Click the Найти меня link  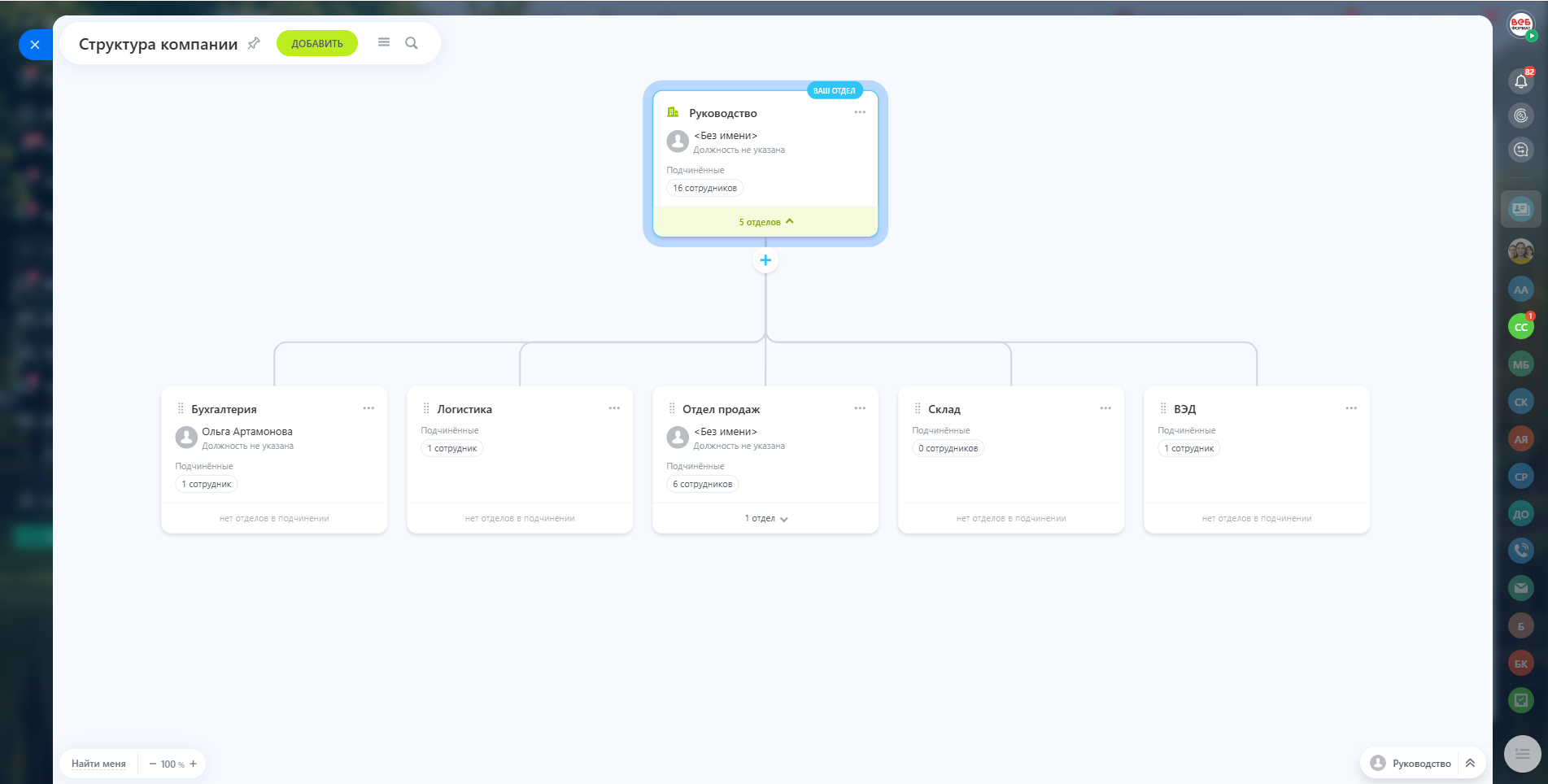[98, 764]
